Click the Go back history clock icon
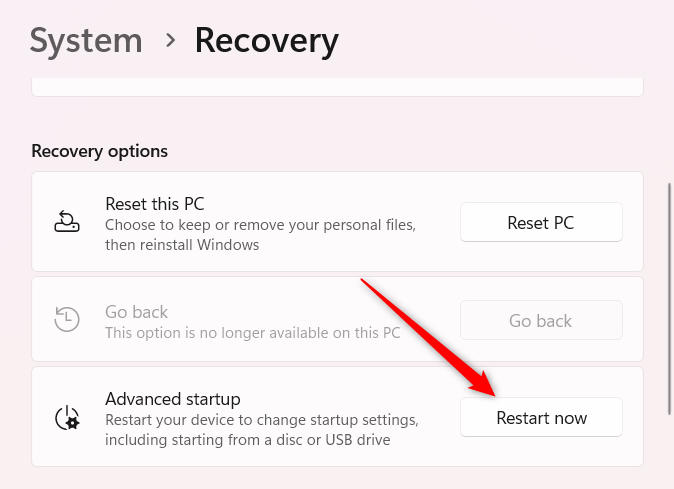The image size is (674, 489). tap(67, 320)
